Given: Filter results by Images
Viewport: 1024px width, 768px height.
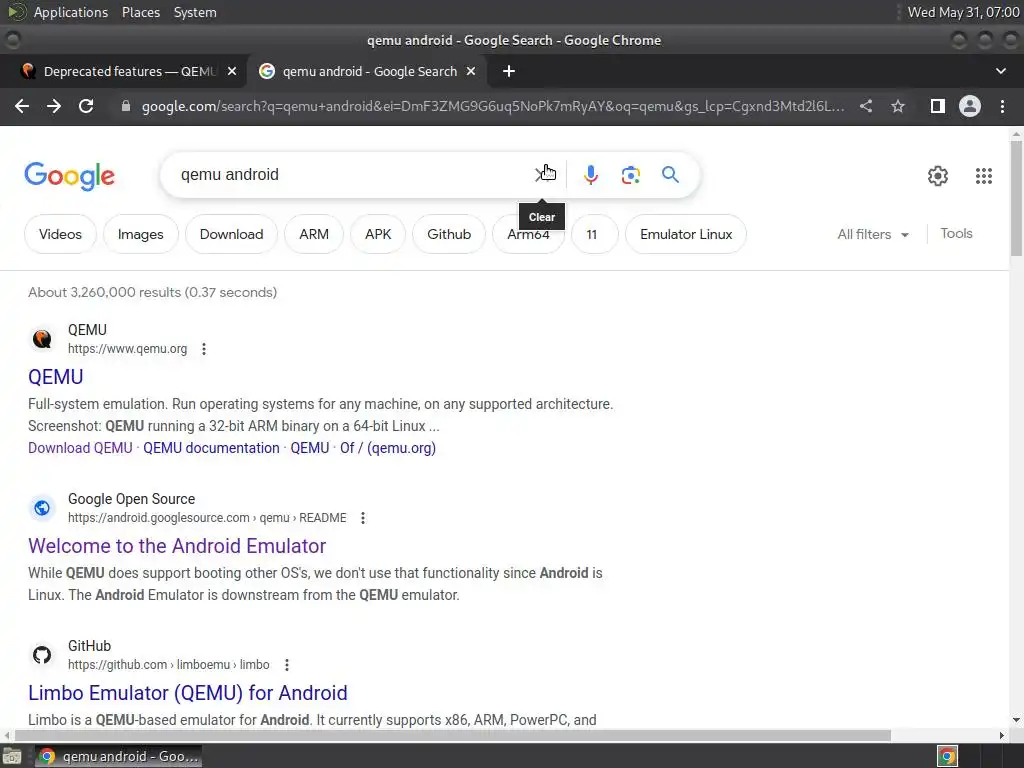Looking at the screenshot, I should (x=140, y=234).
